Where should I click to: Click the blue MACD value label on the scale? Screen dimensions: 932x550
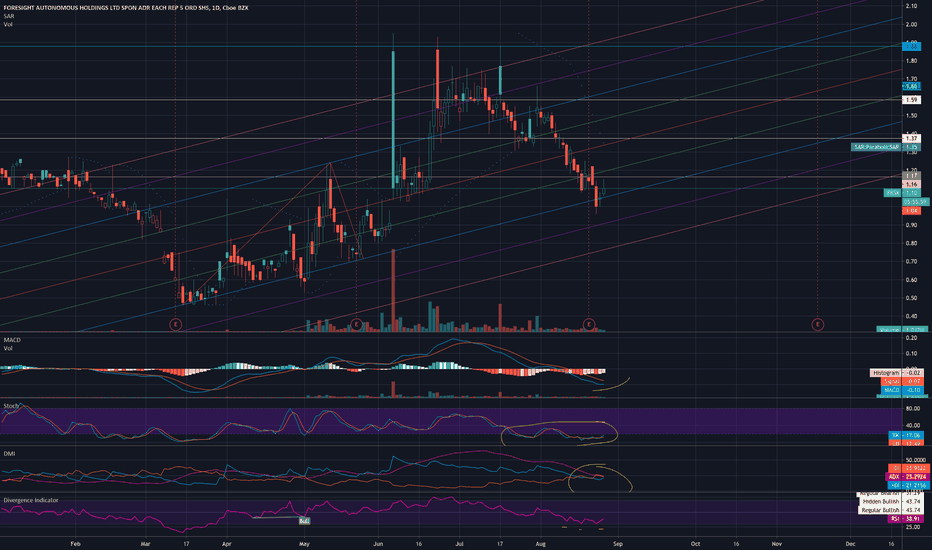902,390
